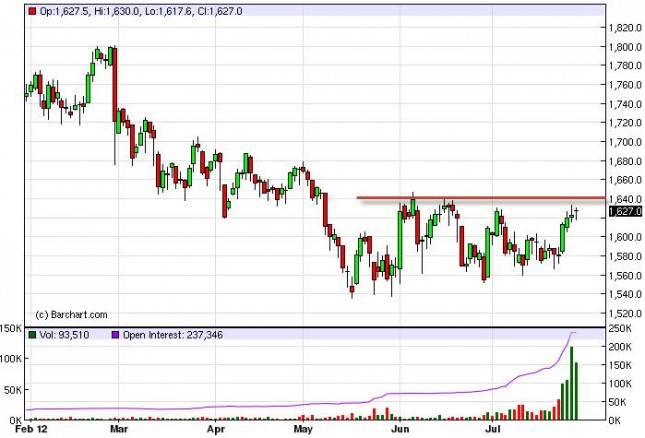Click the 1,560.0 price axis label

tap(625, 276)
